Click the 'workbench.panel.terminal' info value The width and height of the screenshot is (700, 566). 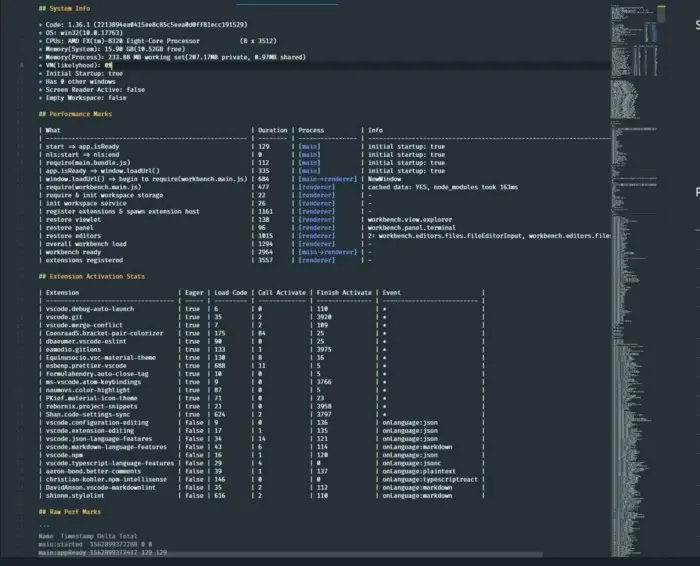click(x=412, y=228)
